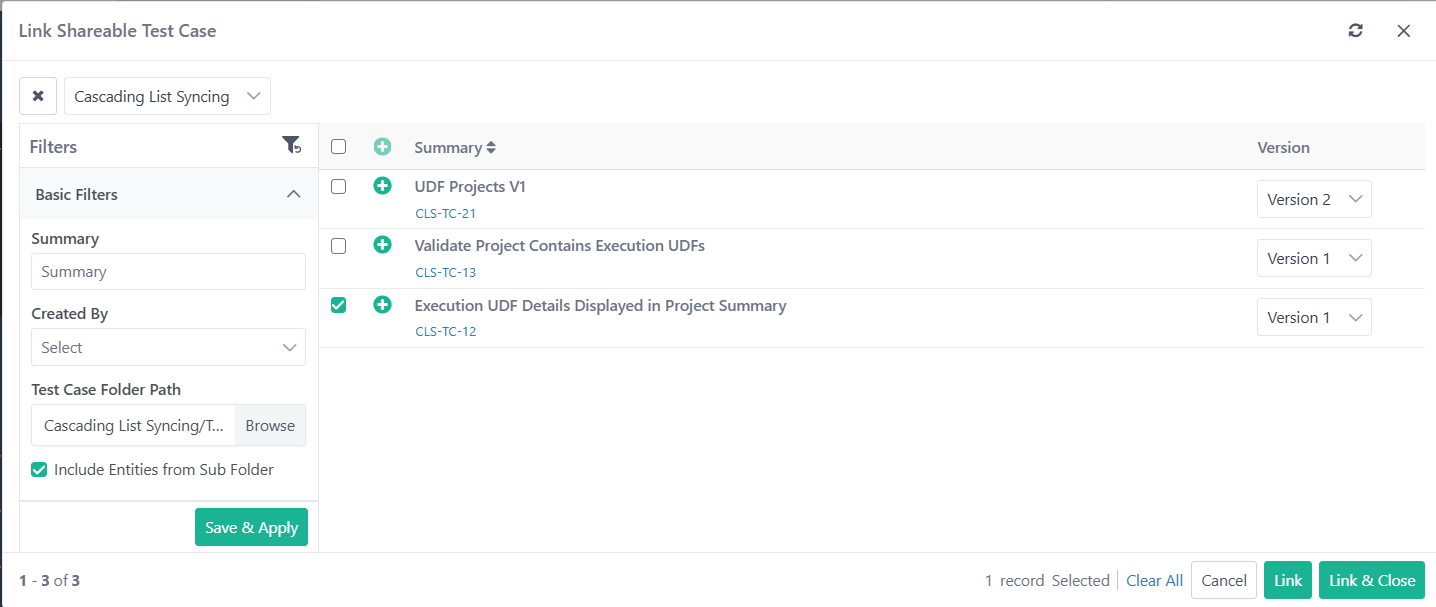Open Version 2 dropdown for CLS-TC-21
Image resolution: width=1436 pixels, height=607 pixels.
(1314, 199)
